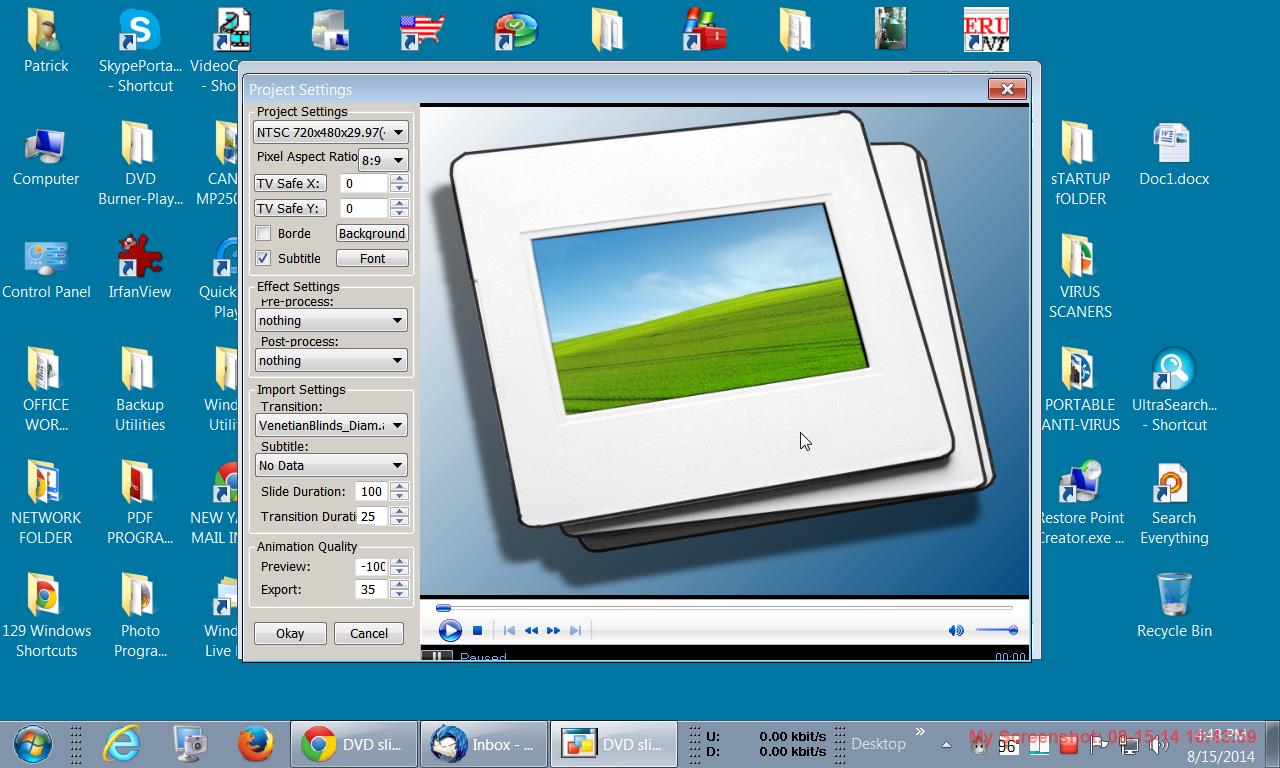Image resolution: width=1280 pixels, height=768 pixels.
Task: Click the TV Safe X value field
Action: [364, 183]
